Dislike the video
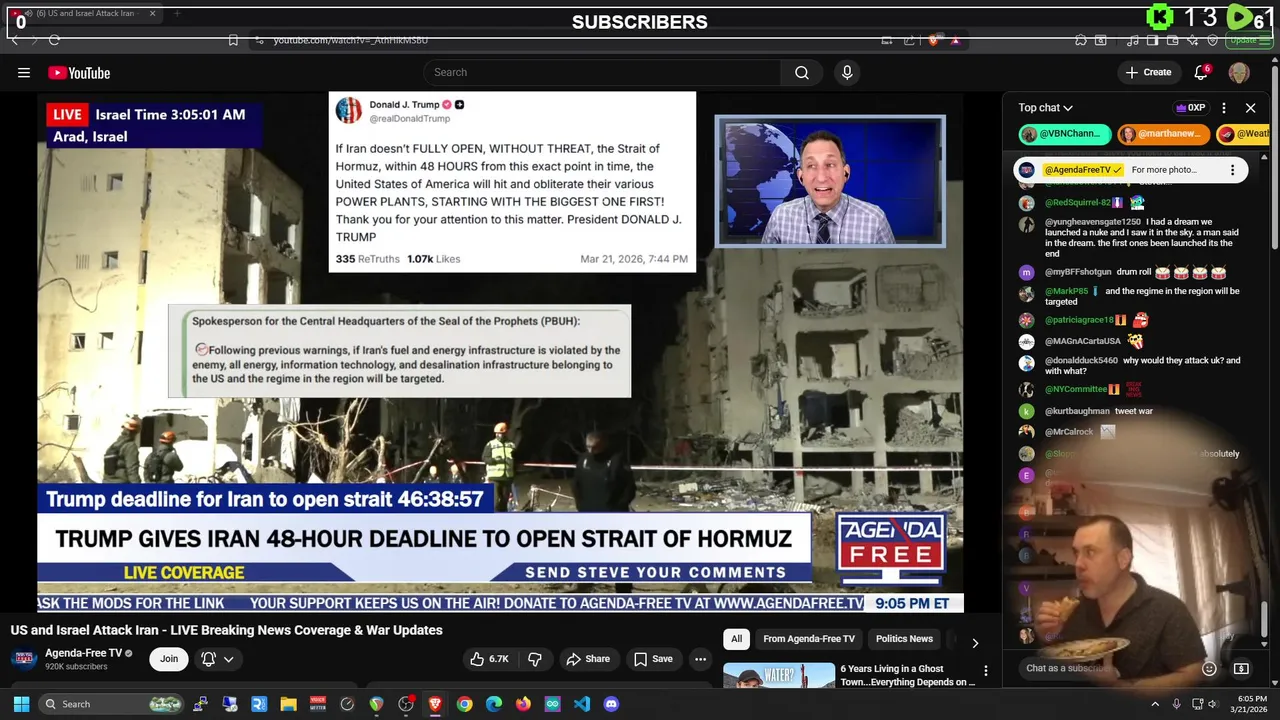This screenshot has height=720, width=1280. coord(535,659)
